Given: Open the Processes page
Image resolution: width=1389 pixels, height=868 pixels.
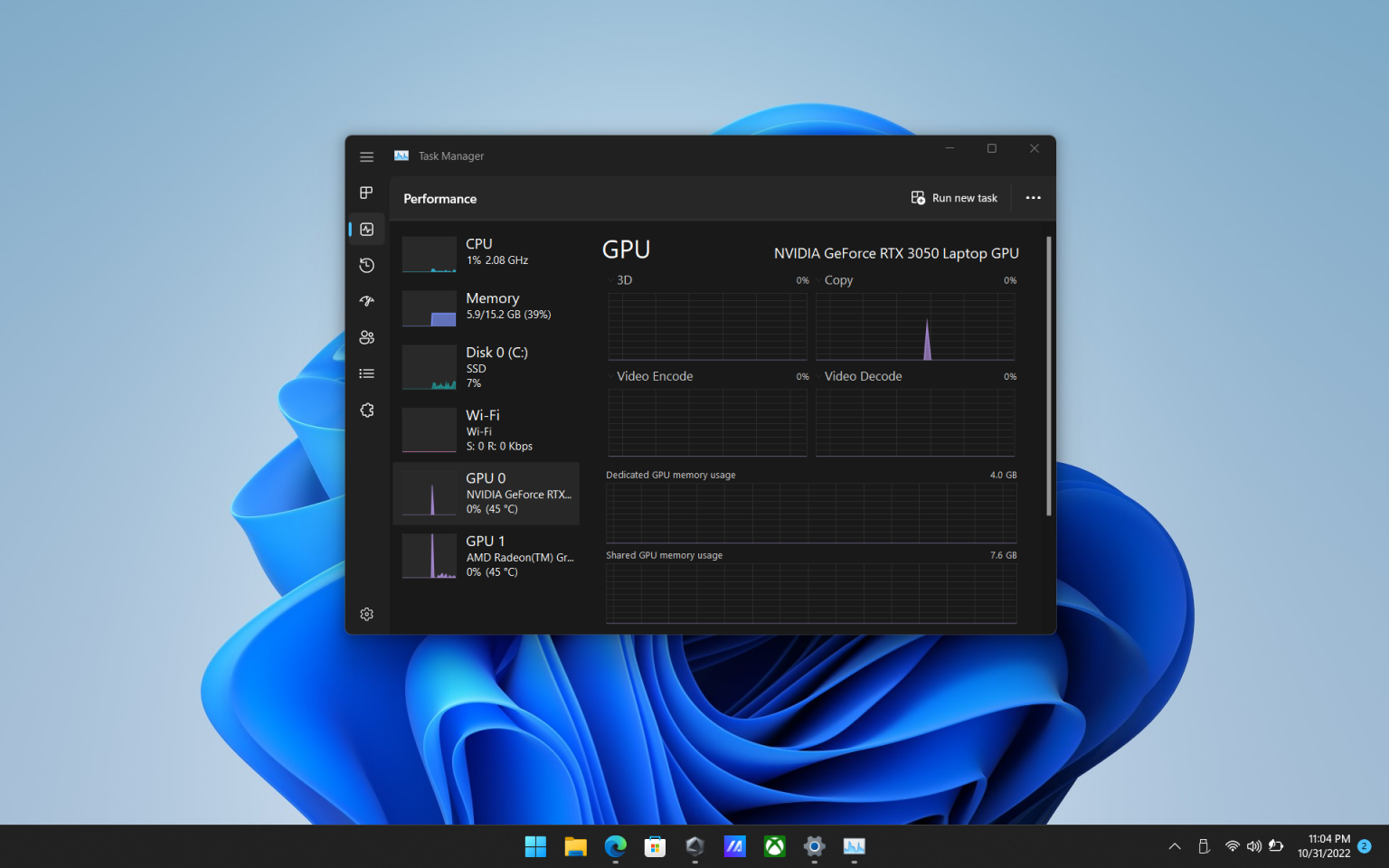Looking at the screenshot, I should click(366, 193).
